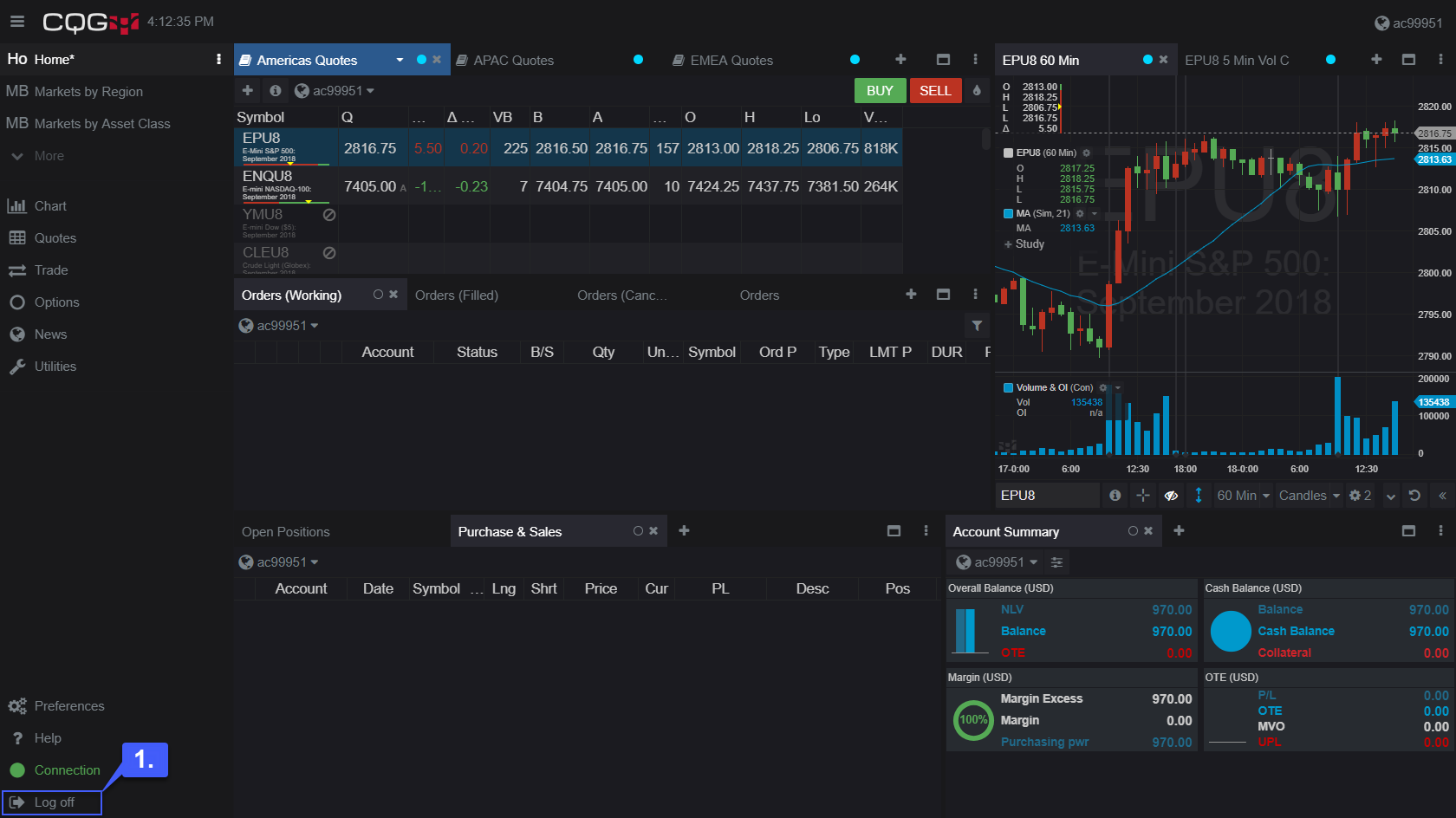Open Account Summary settings sliders icon

tap(1056, 562)
